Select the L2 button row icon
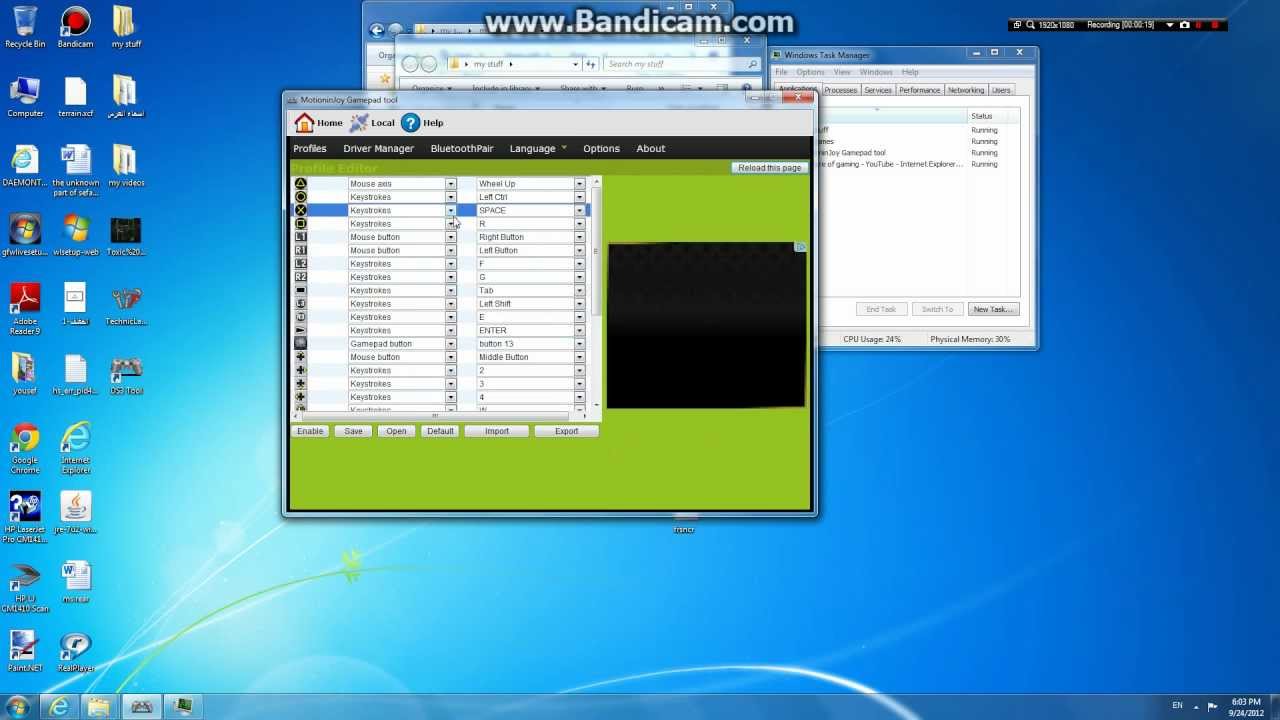Image resolution: width=1280 pixels, height=720 pixels. click(x=300, y=264)
